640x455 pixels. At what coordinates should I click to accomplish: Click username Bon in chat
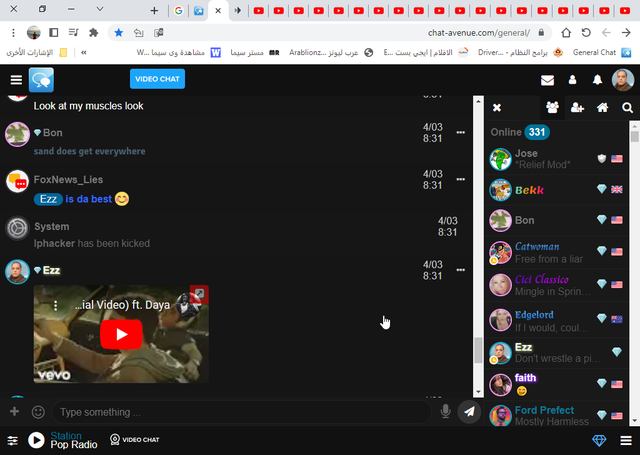(53, 133)
